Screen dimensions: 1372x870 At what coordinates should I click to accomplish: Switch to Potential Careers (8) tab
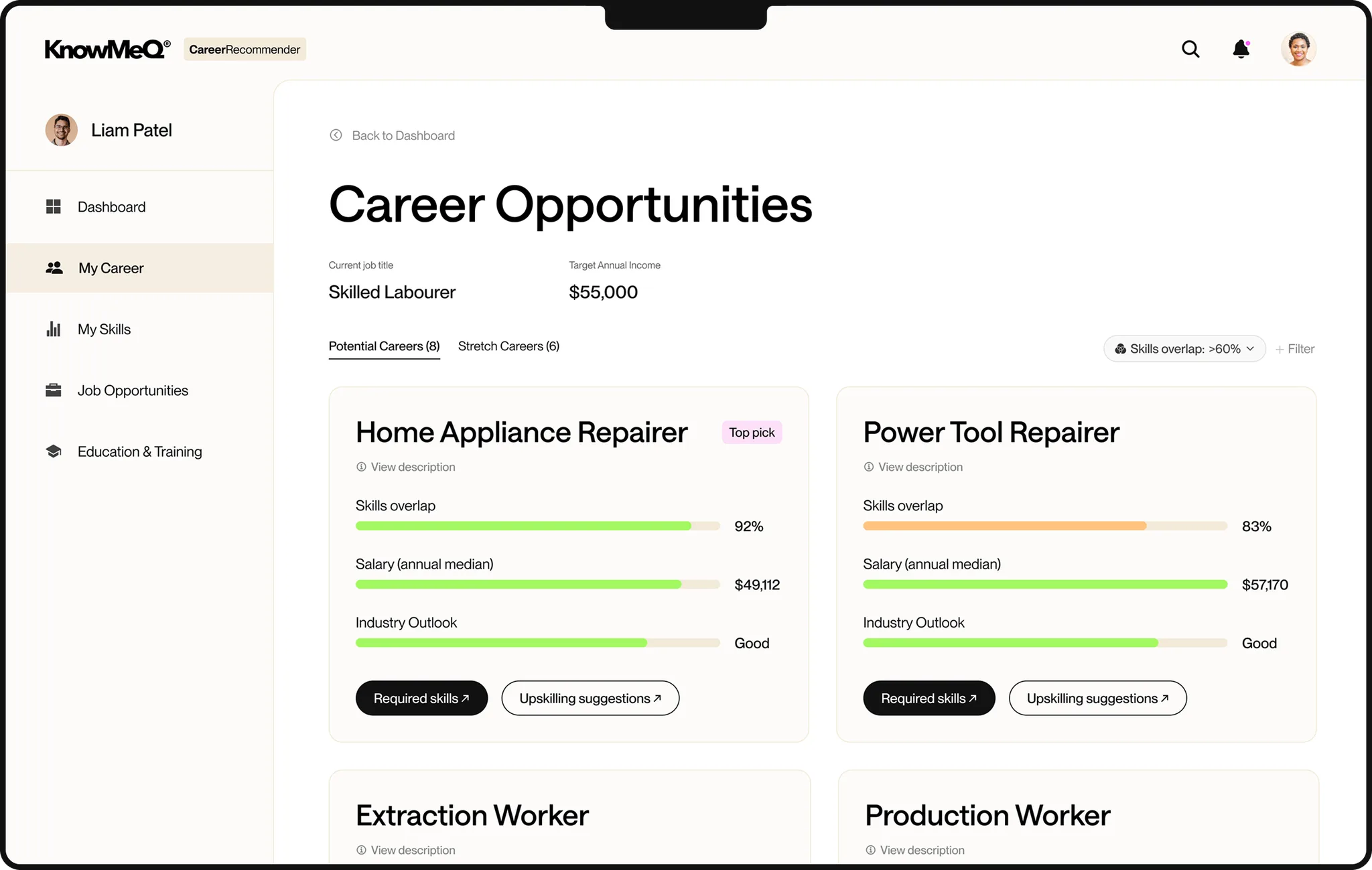(x=384, y=346)
